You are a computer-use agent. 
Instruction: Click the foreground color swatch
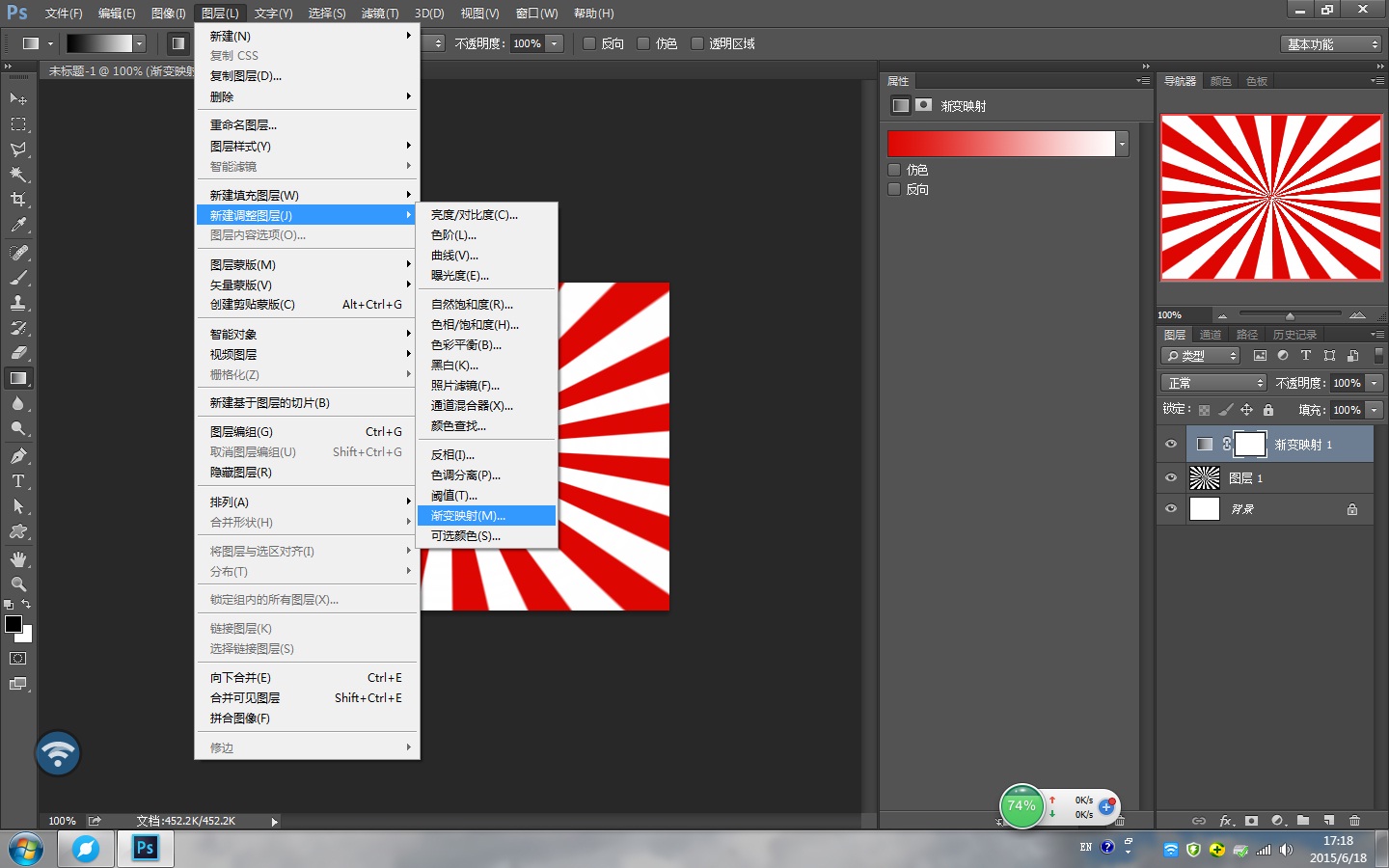(14, 624)
